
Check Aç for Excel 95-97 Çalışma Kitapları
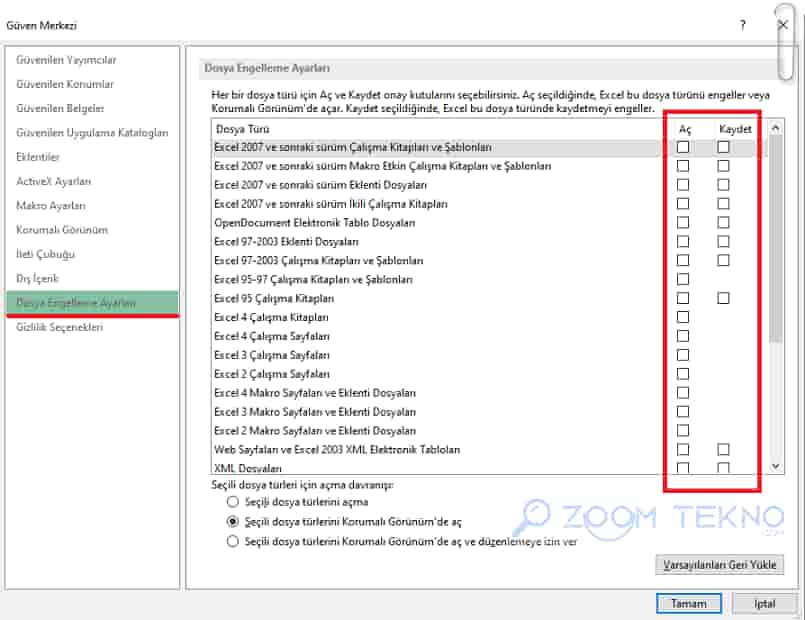[x=683, y=279]
